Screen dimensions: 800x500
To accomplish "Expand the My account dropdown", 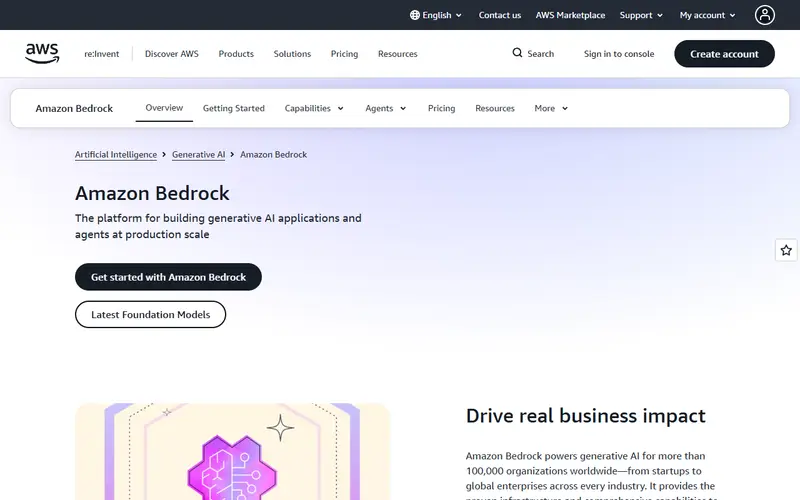I will tap(707, 15).
